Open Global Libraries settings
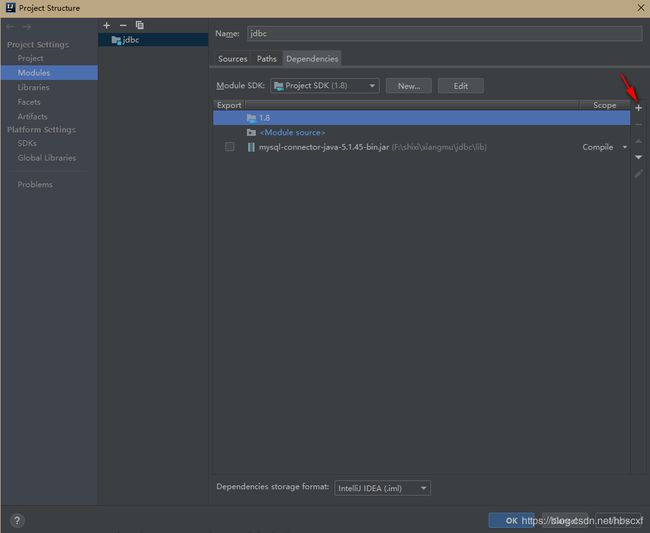This screenshot has width=650, height=533. pos(46,158)
